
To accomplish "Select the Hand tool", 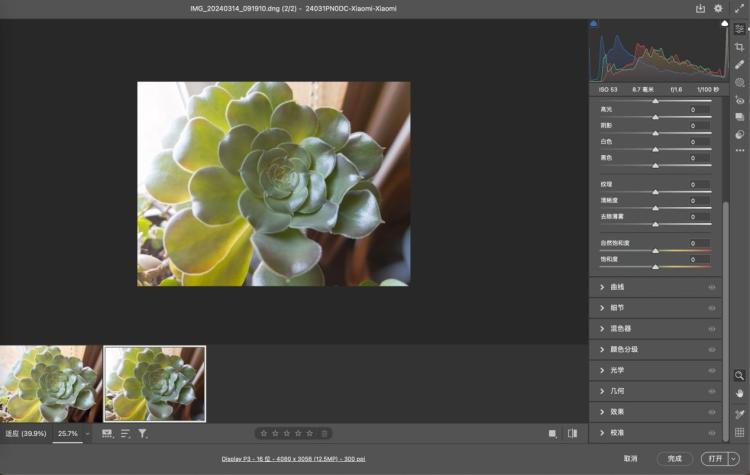I will [x=739, y=393].
